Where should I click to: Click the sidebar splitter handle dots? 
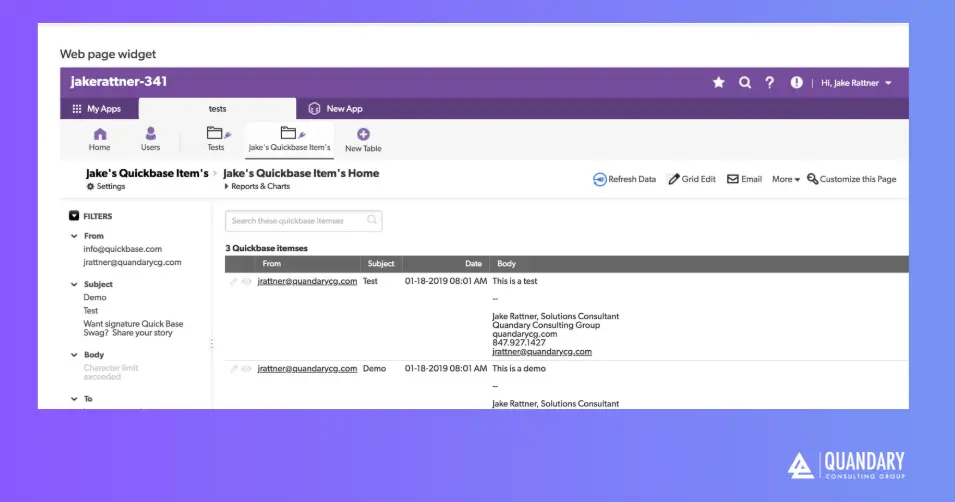(211, 344)
